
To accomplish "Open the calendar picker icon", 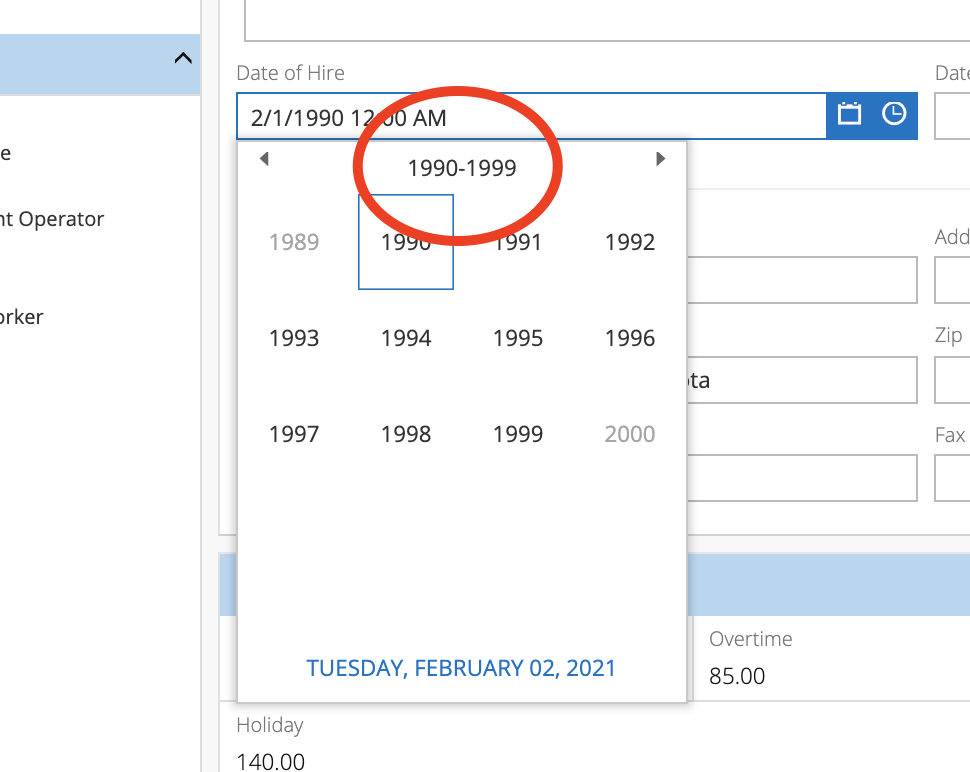I will pyautogui.click(x=849, y=114).
